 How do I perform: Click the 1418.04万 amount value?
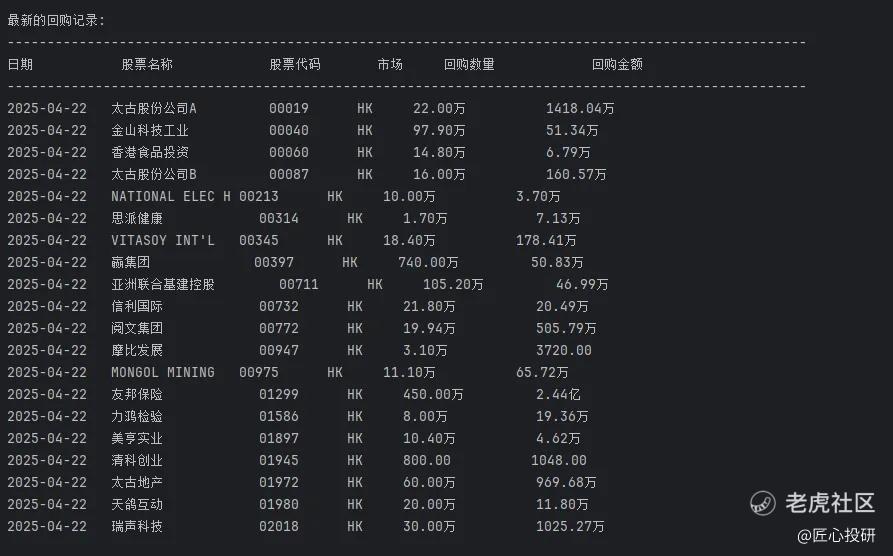point(580,108)
